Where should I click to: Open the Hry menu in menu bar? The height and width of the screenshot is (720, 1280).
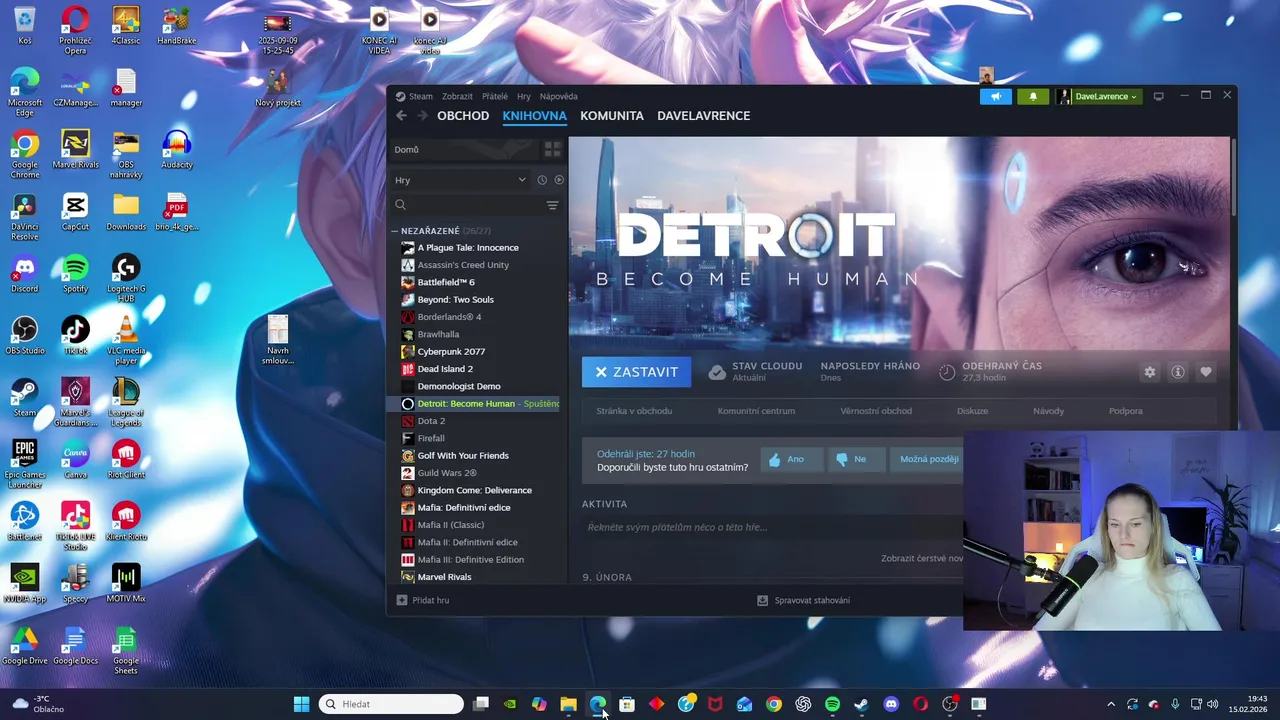coord(524,97)
